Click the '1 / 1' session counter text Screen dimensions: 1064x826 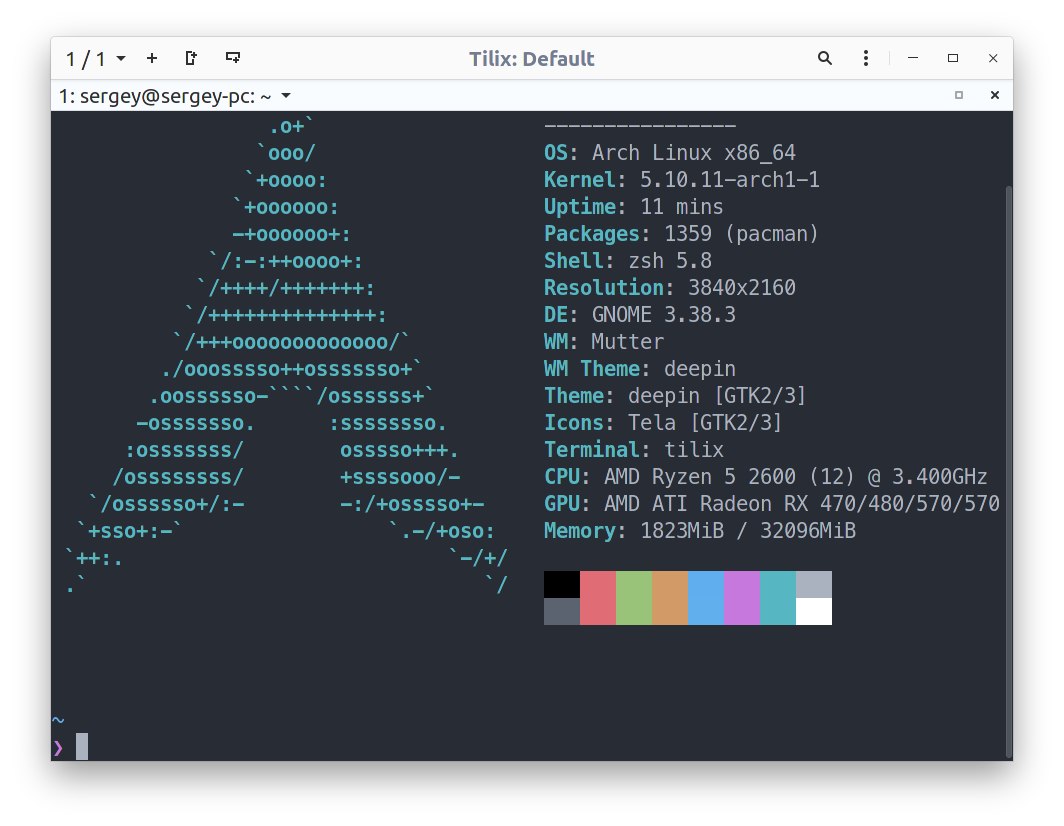pyautogui.click(x=86, y=59)
